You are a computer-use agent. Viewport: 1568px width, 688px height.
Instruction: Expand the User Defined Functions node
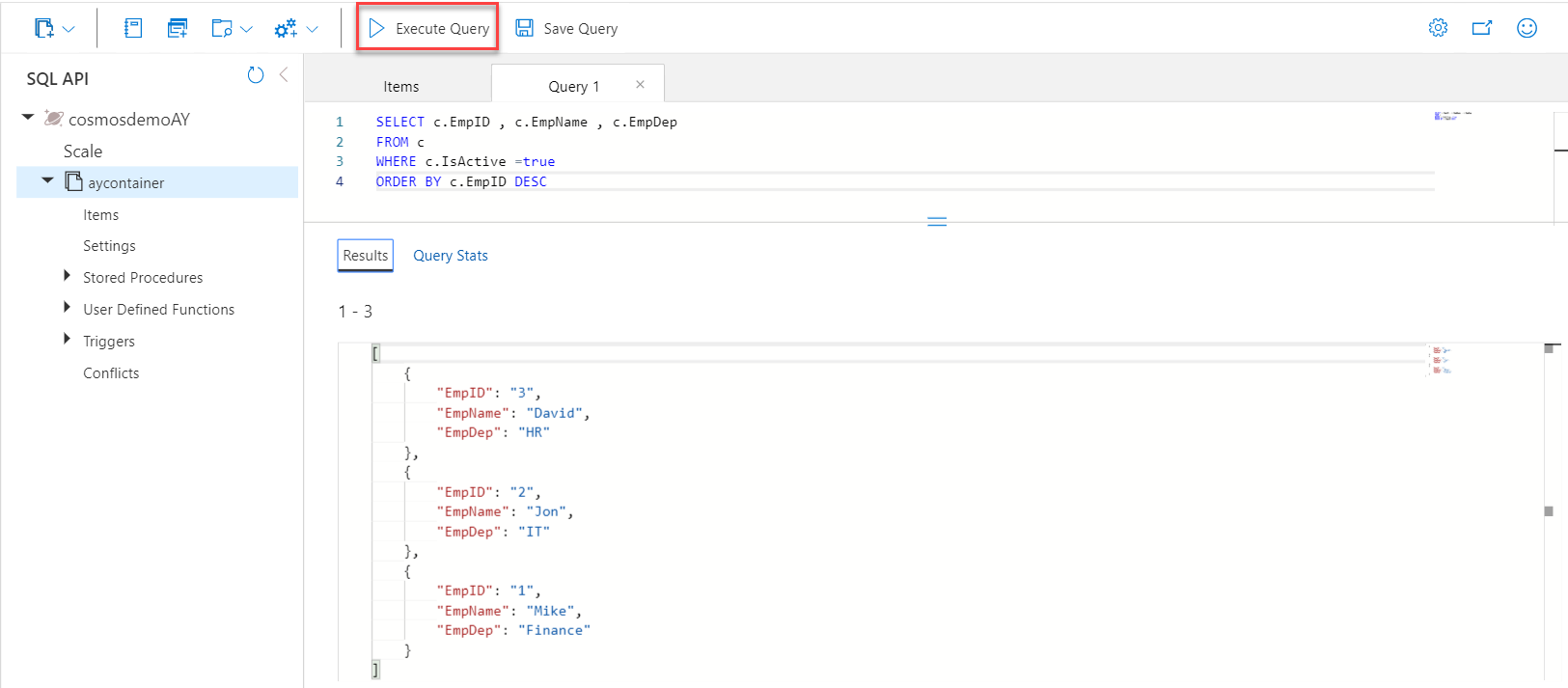(x=67, y=308)
